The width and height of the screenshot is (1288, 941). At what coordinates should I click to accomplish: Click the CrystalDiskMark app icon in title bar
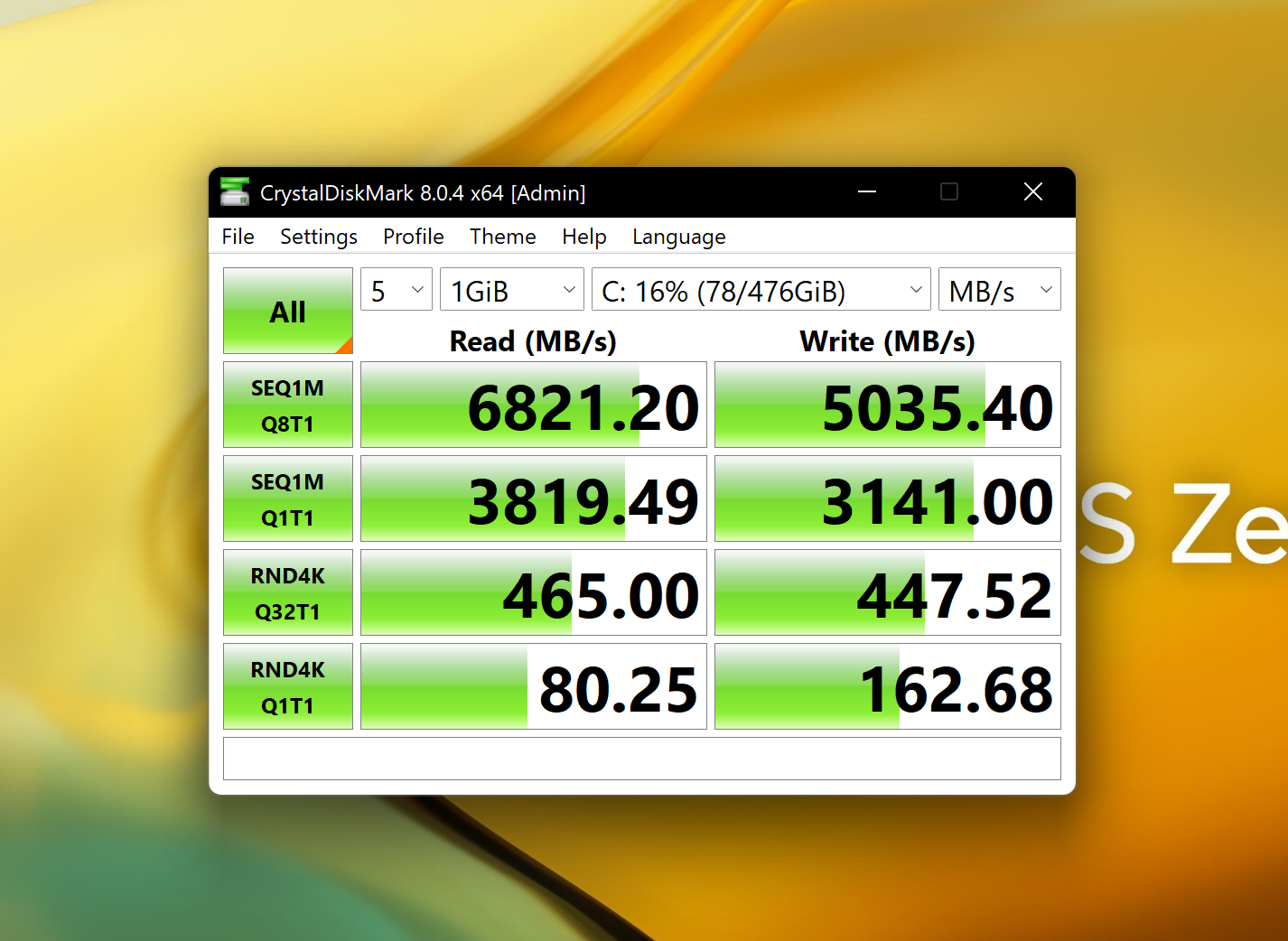coord(235,191)
